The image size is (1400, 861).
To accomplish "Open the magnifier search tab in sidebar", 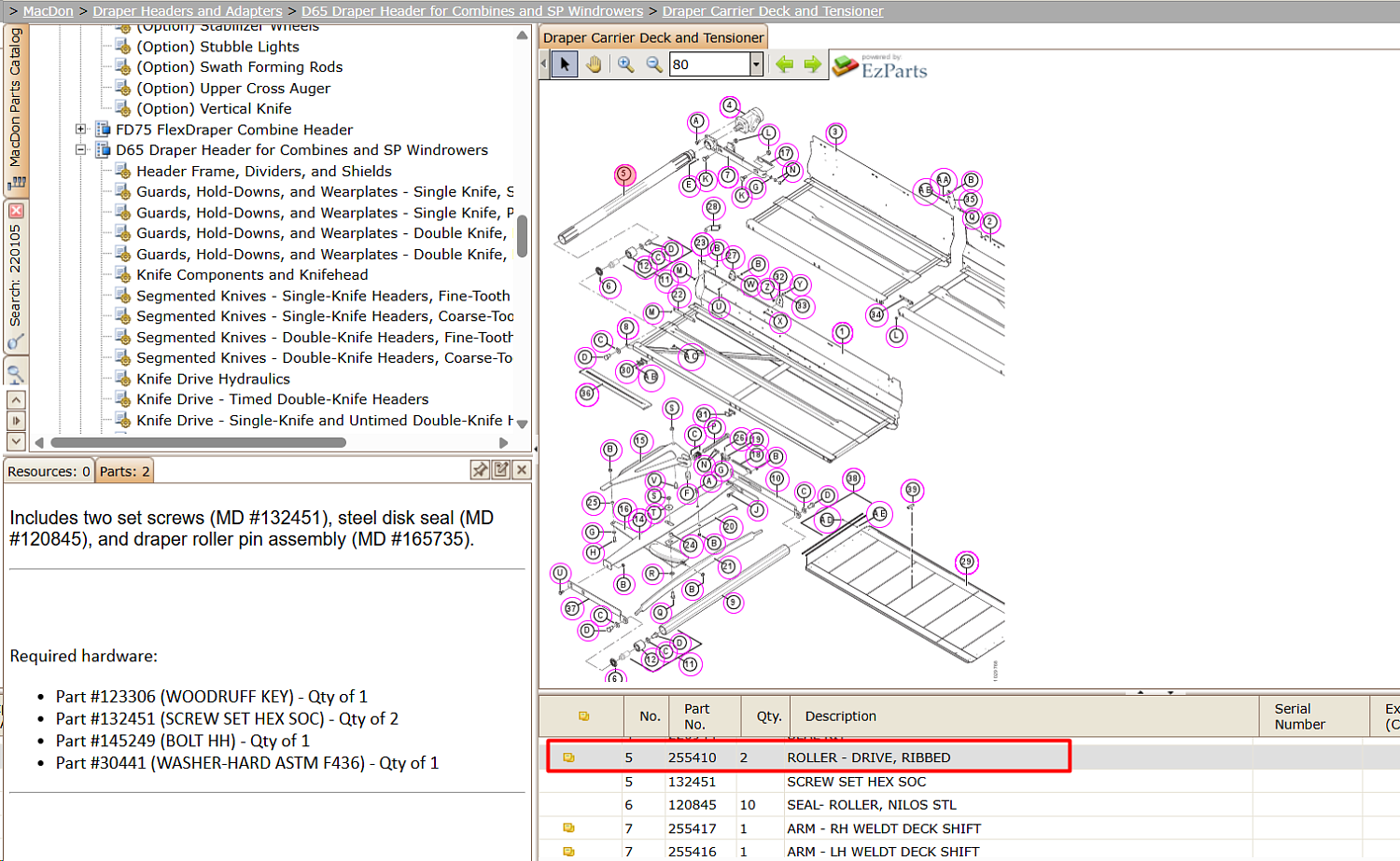I will coord(16,375).
